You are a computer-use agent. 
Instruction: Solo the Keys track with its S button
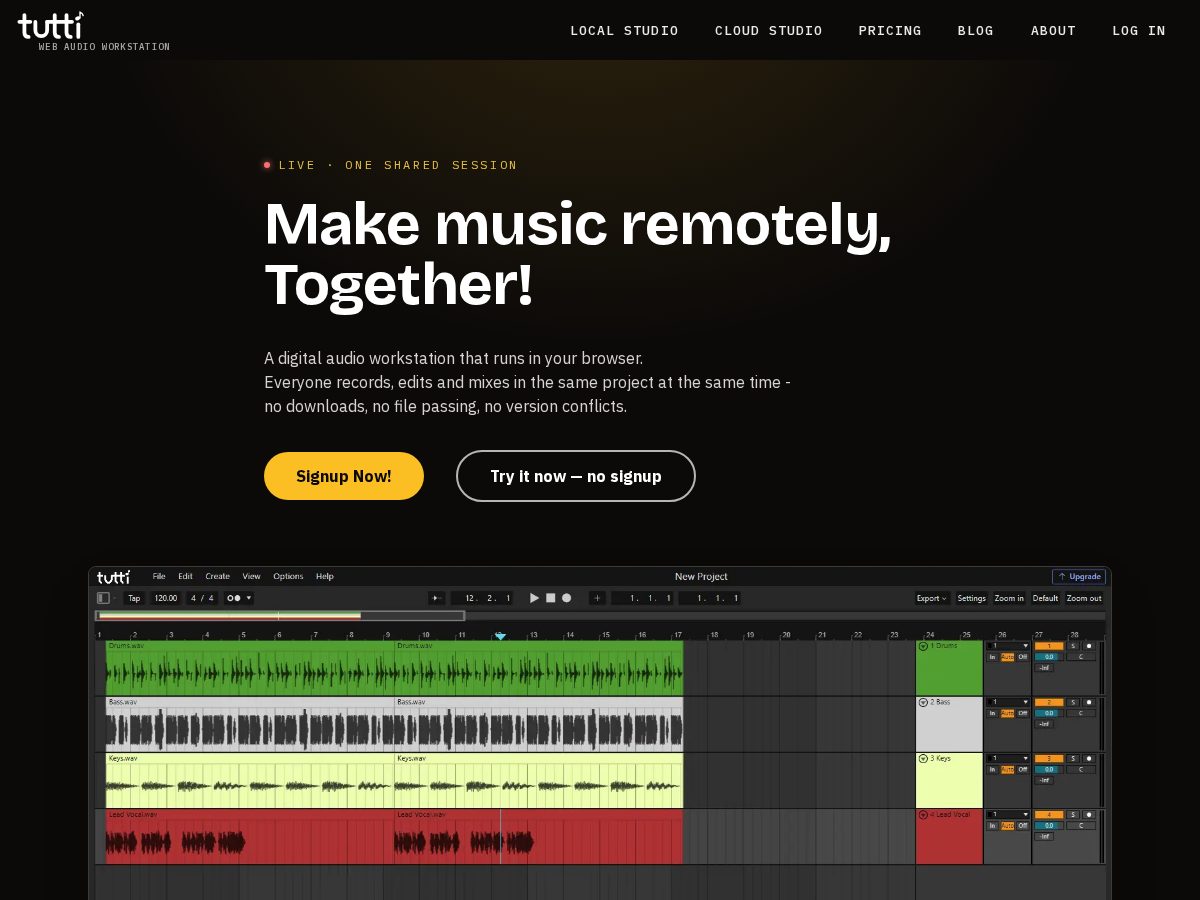(1073, 758)
